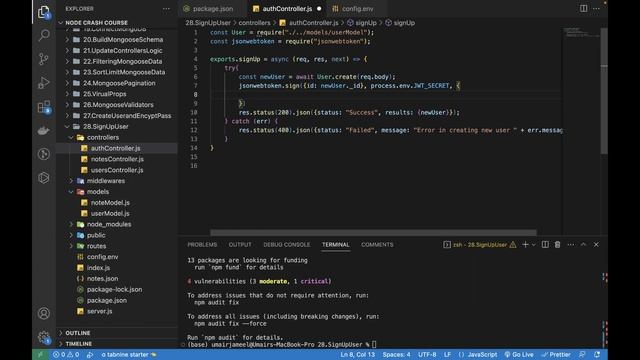Expand the OUTLINE section
This screenshot has height=360, width=640.
coord(117,333)
